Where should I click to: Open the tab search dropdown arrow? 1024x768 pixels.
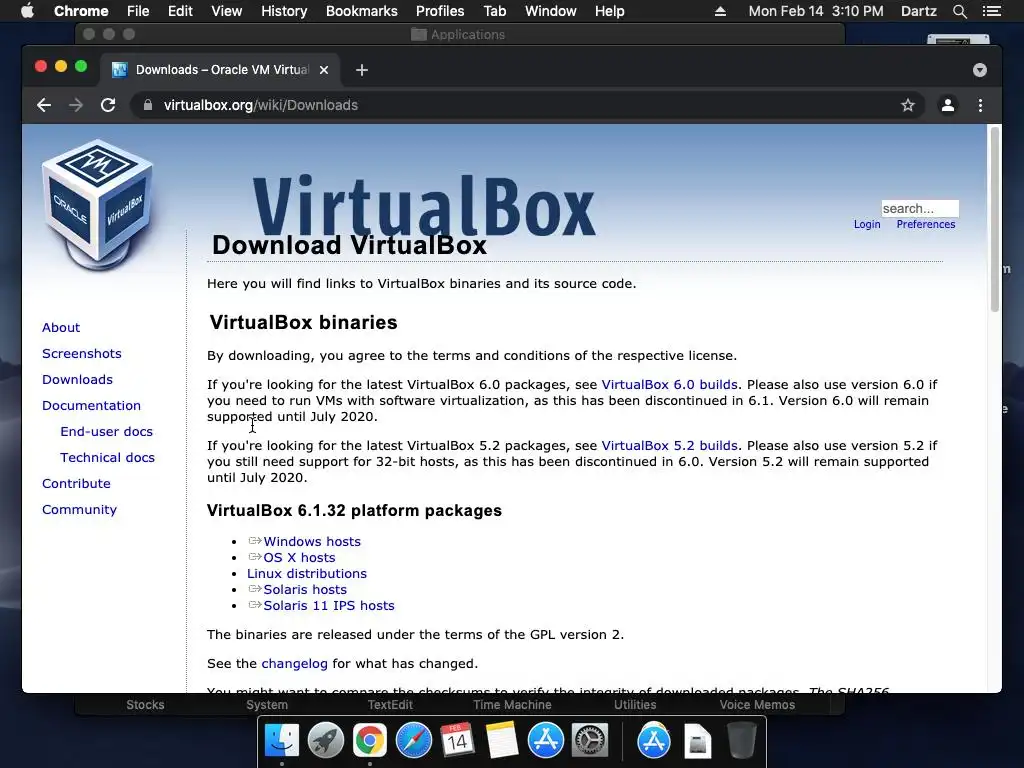coord(980,70)
